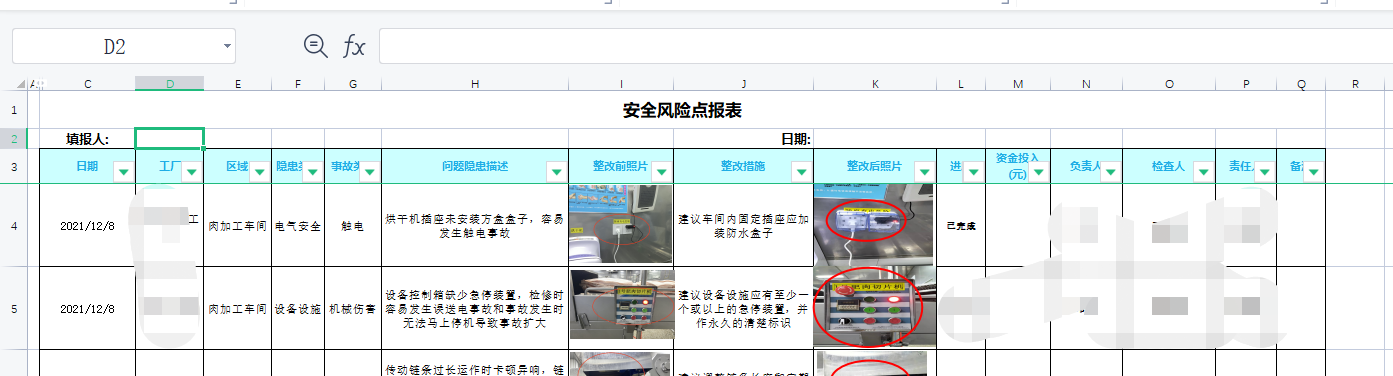Click the zoom magnifier icon beside fx

click(316, 45)
